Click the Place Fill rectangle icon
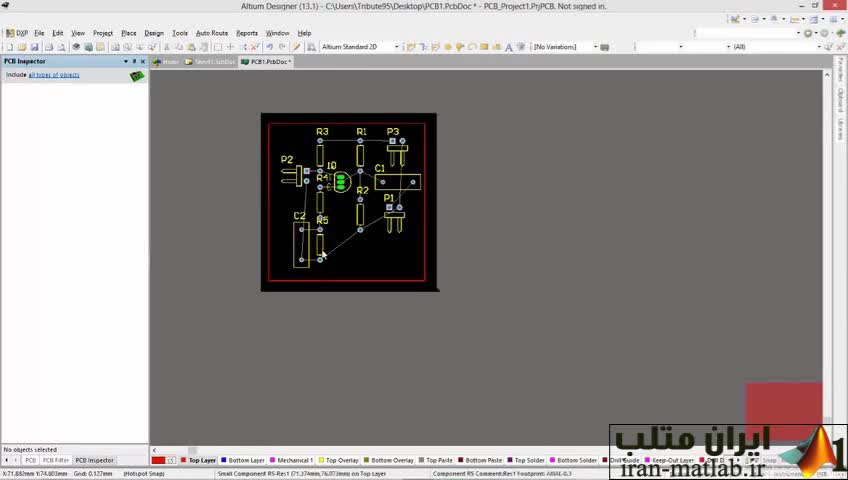 point(484,47)
